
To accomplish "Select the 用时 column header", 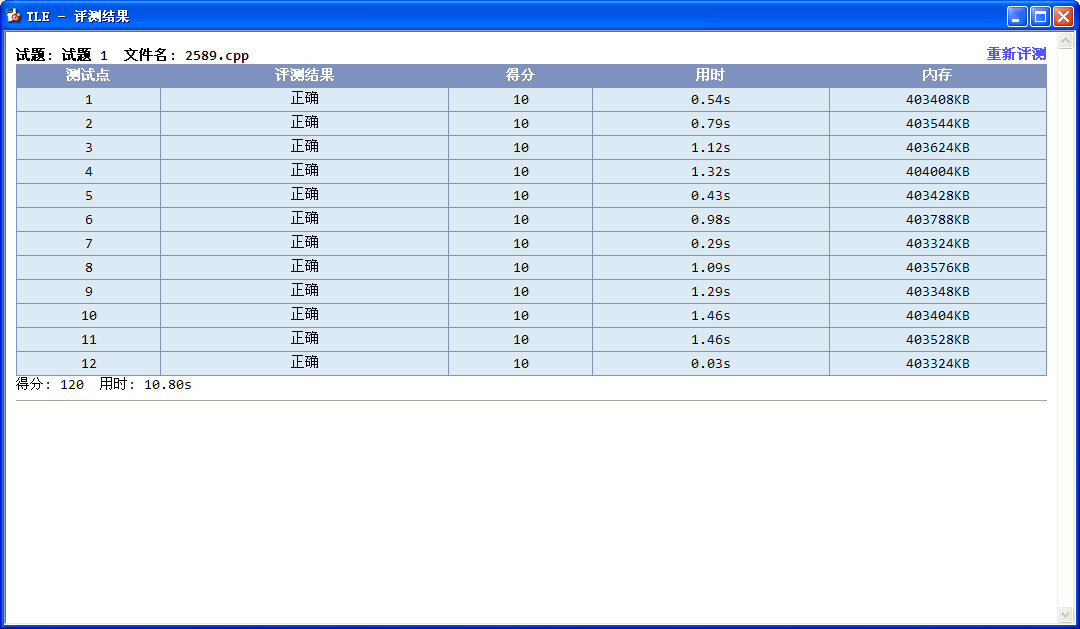I will [x=711, y=75].
